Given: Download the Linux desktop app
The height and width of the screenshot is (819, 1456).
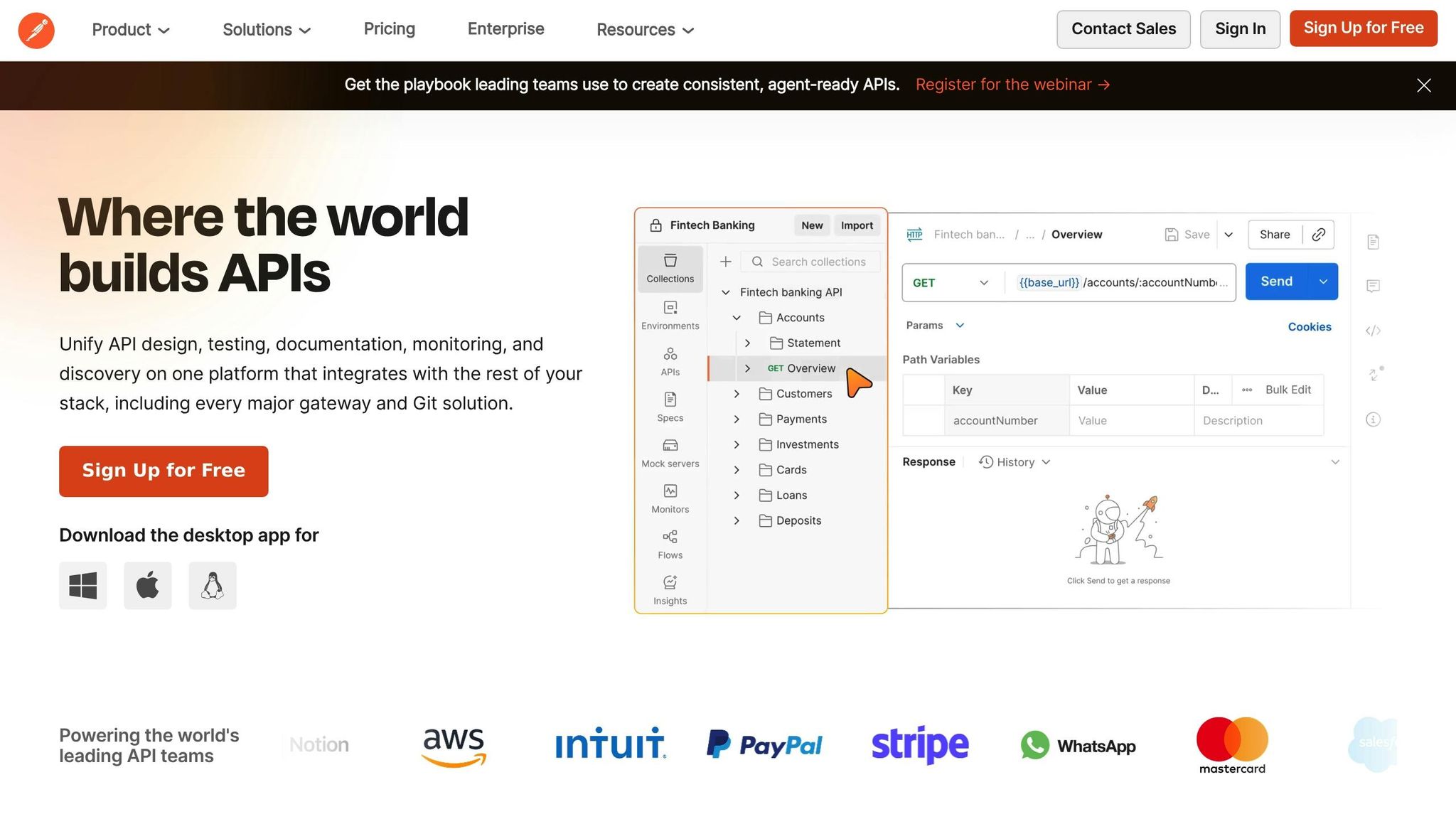Looking at the screenshot, I should (213, 586).
